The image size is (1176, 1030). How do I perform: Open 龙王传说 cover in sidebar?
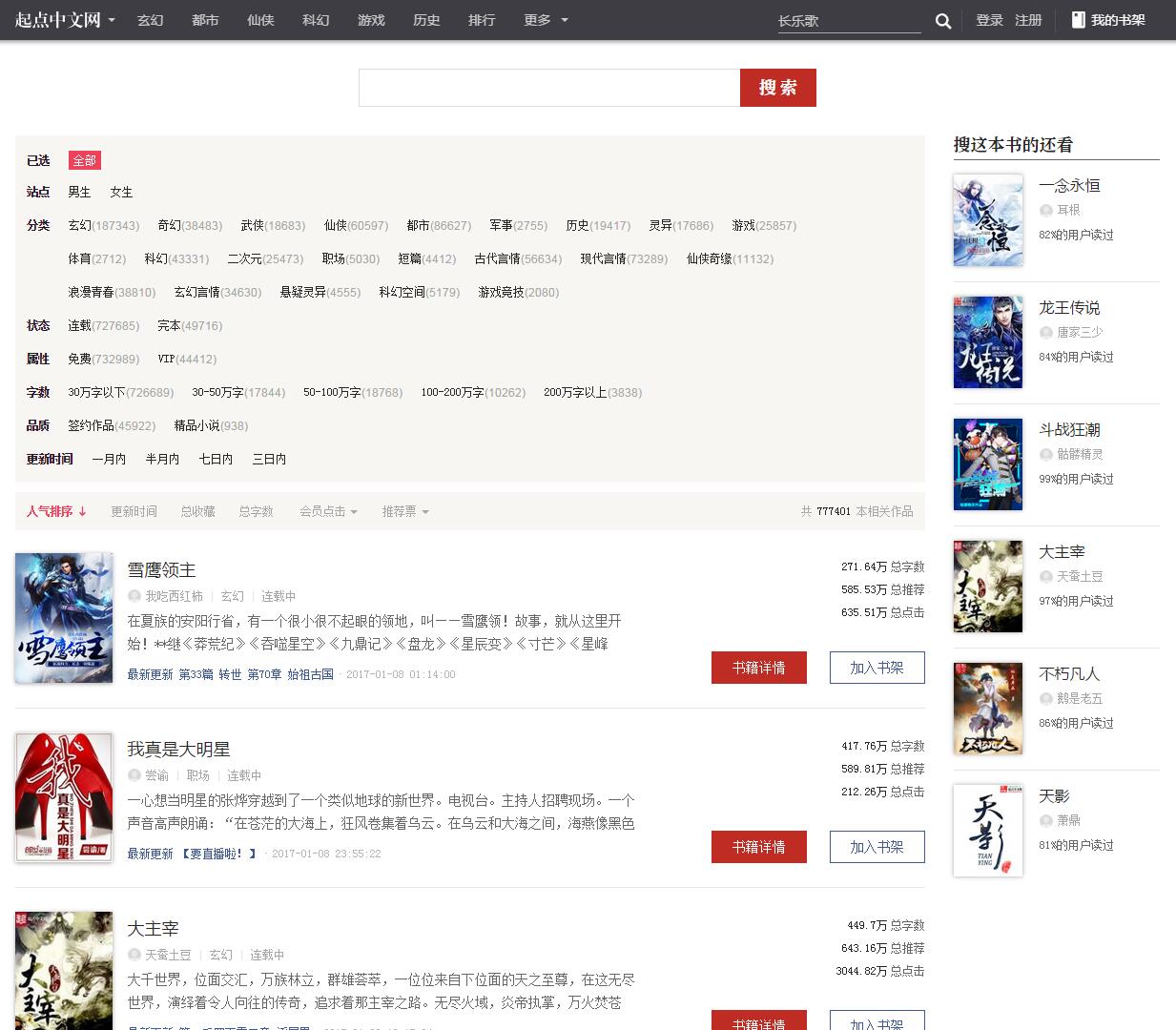988,342
